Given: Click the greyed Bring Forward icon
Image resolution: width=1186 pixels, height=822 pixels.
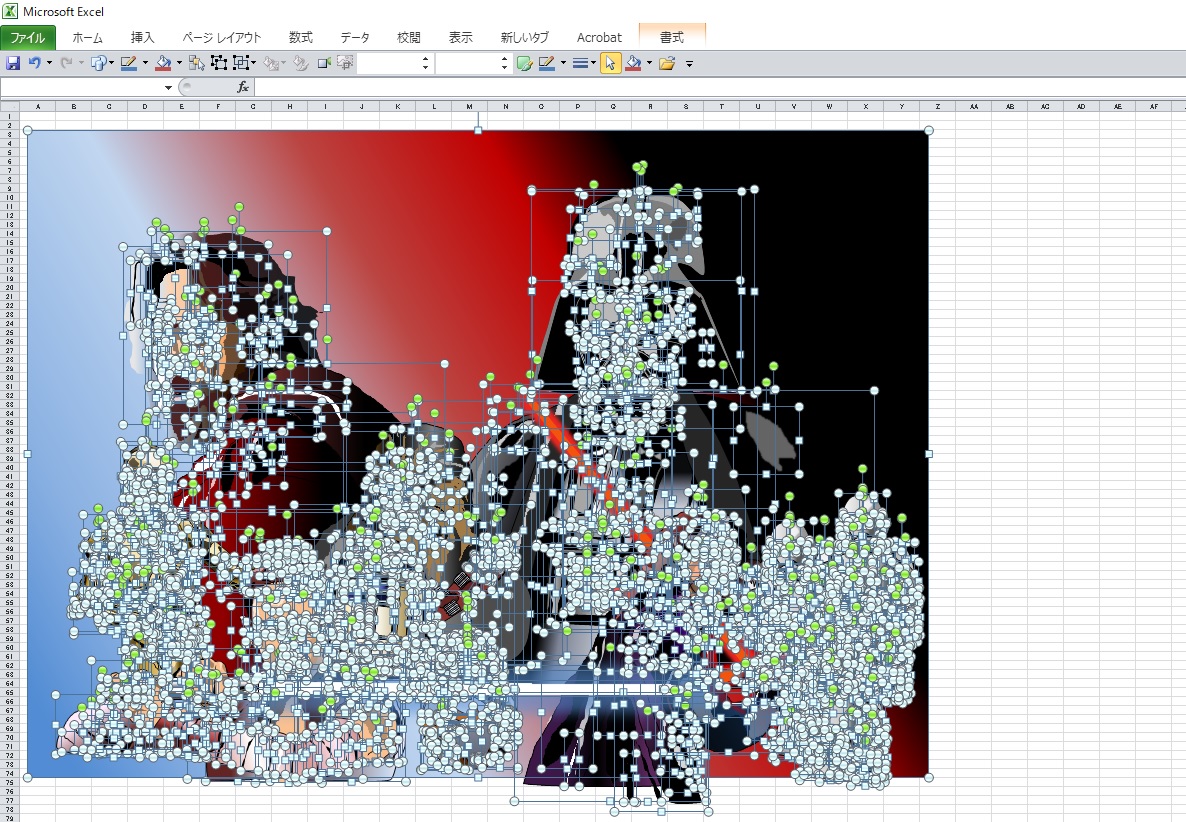Looking at the screenshot, I should pyautogui.click(x=272, y=64).
